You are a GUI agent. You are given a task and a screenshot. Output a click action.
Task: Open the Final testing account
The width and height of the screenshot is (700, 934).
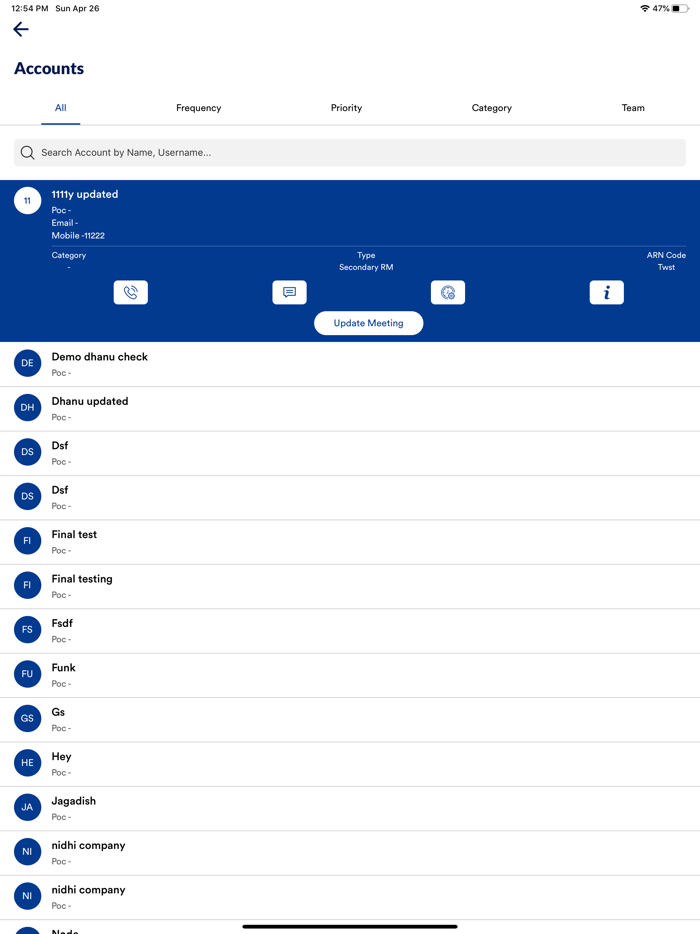(350, 586)
